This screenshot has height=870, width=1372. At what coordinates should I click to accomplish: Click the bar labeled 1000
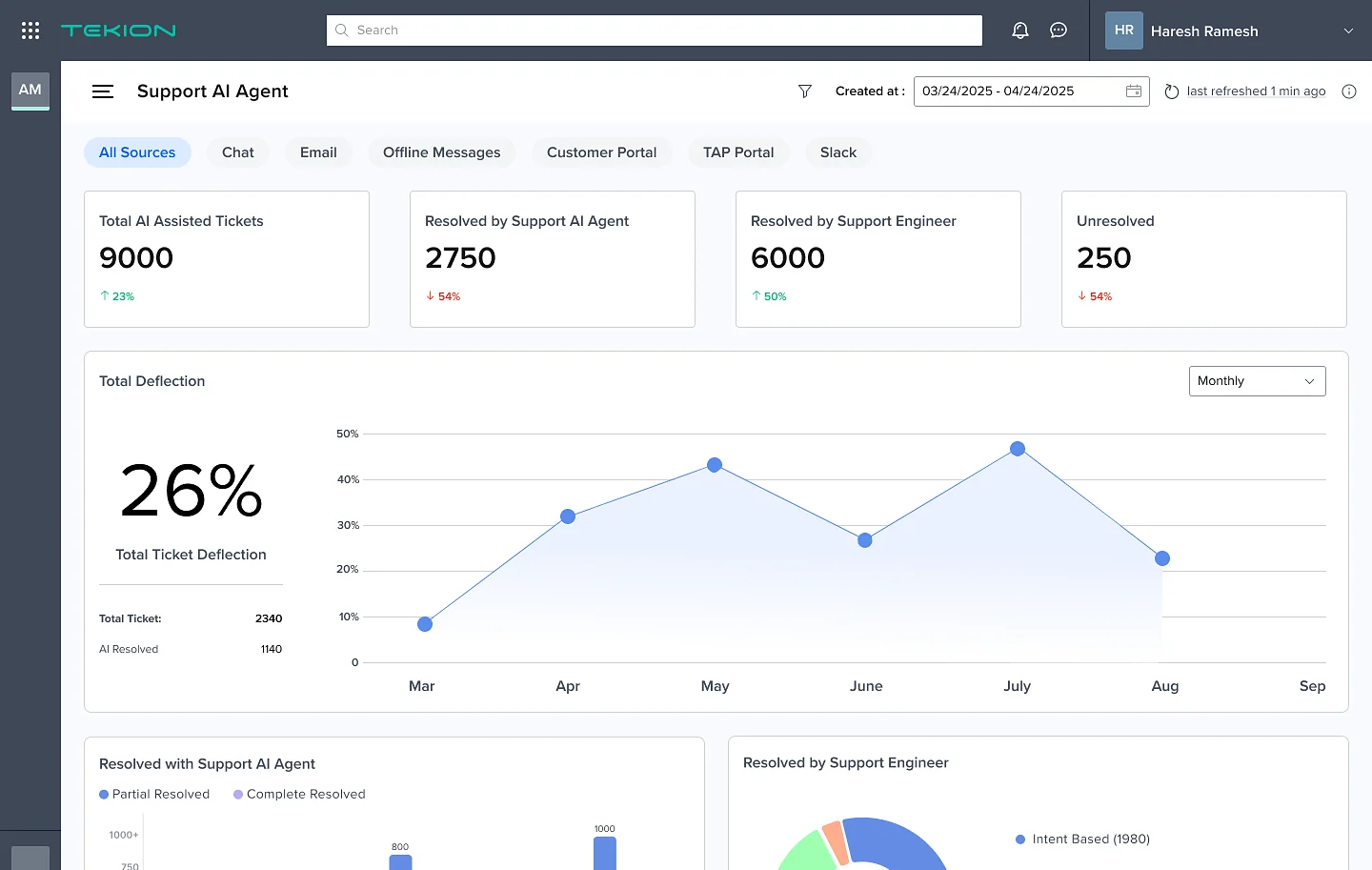(x=605, y=854)
